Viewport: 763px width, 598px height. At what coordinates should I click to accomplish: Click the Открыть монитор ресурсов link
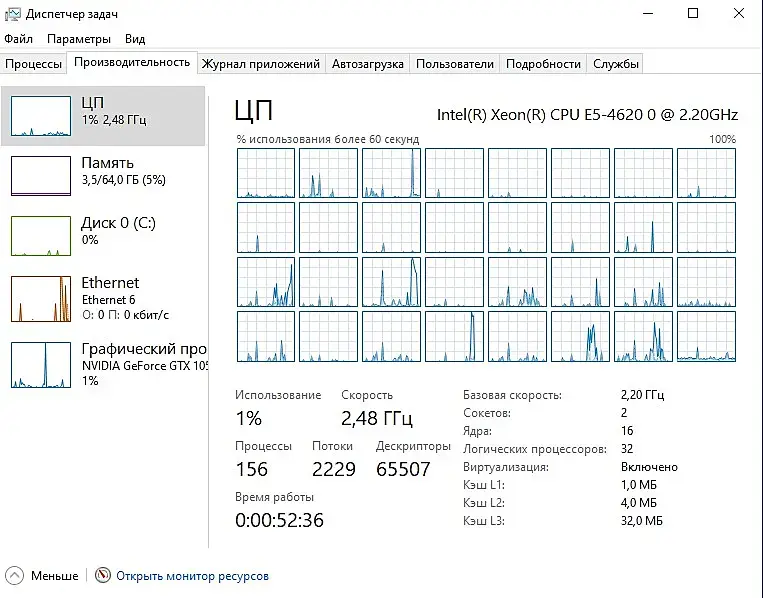pyautogui.click(x=192, y=576)
